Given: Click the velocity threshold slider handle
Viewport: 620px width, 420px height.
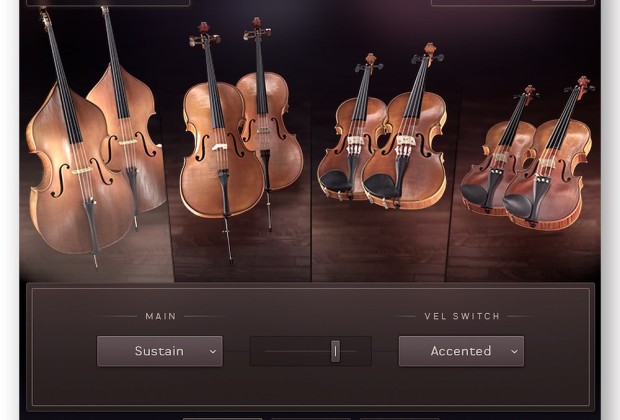Looking at the screenshot, I should [x=335, y=351].
